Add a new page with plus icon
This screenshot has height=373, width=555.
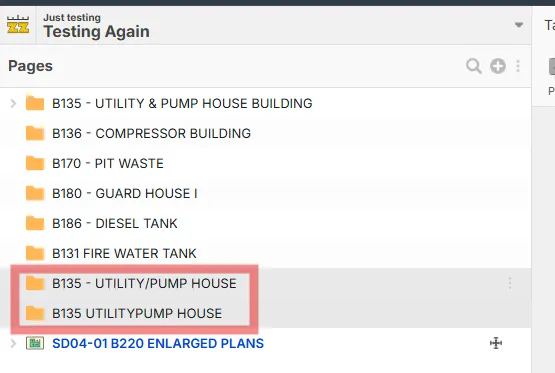(x=498, y=66)
